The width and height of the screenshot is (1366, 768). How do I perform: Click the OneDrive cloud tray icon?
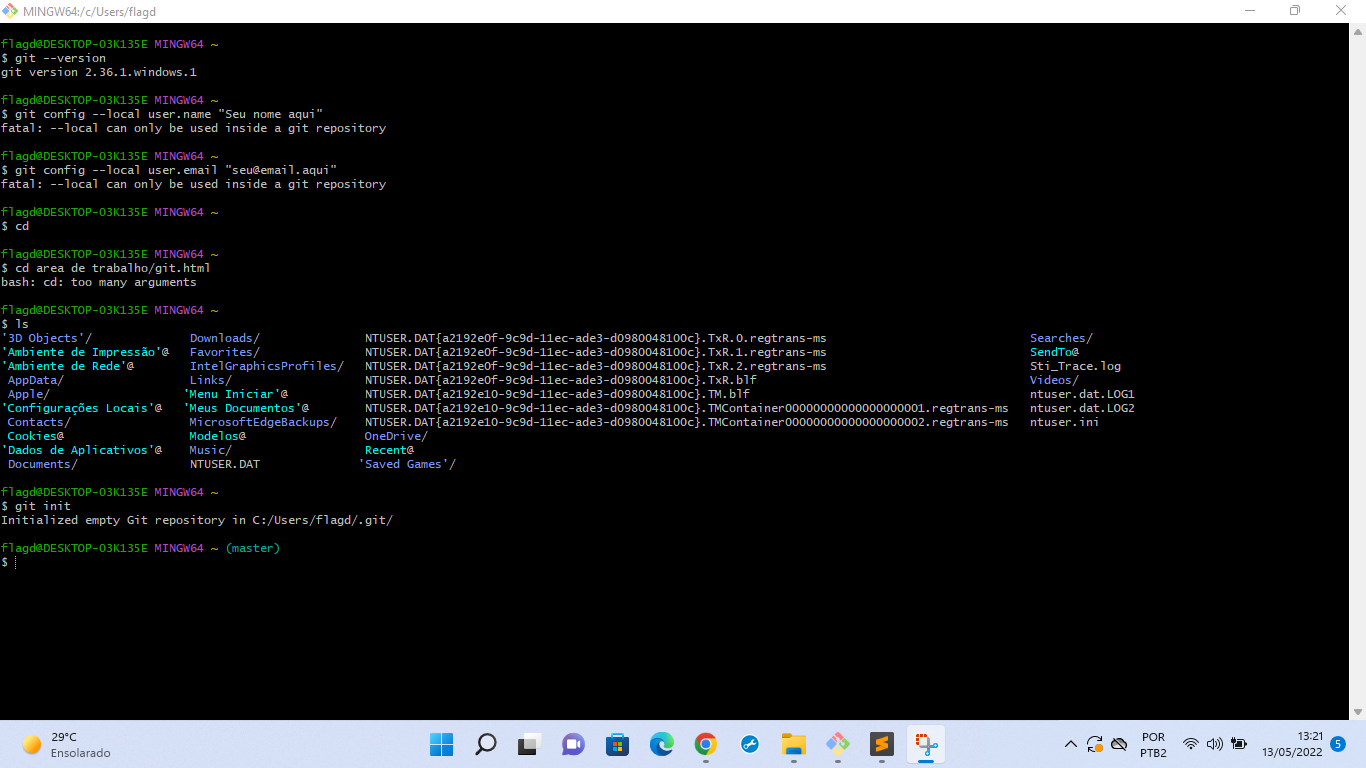[x=1120, y=744]
